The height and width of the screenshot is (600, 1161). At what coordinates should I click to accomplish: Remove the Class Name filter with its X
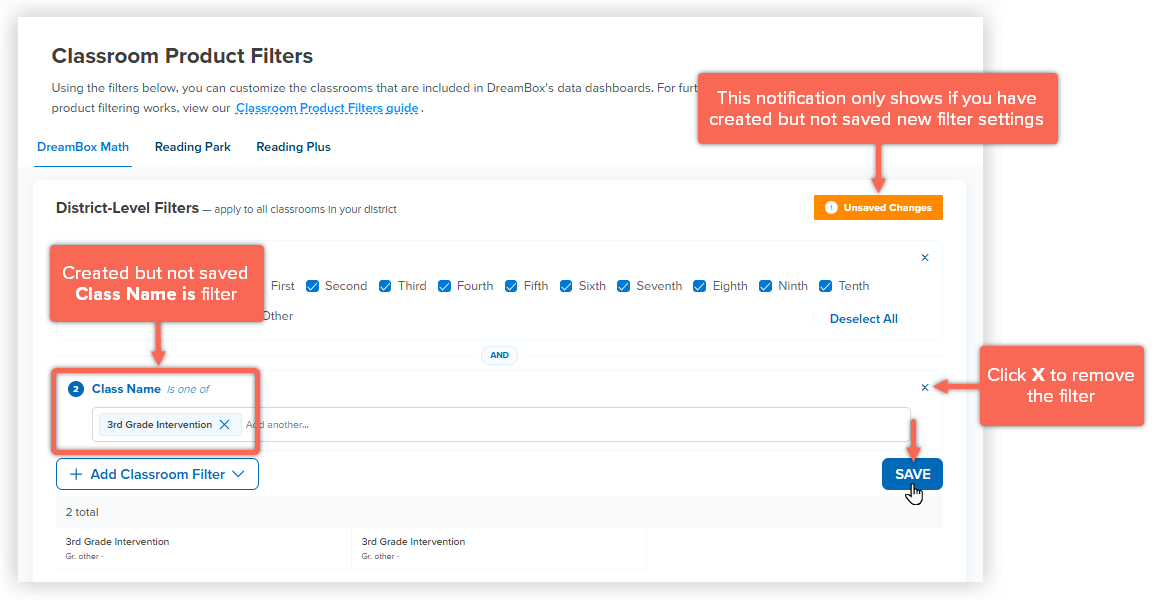click(x=925, y=387)
